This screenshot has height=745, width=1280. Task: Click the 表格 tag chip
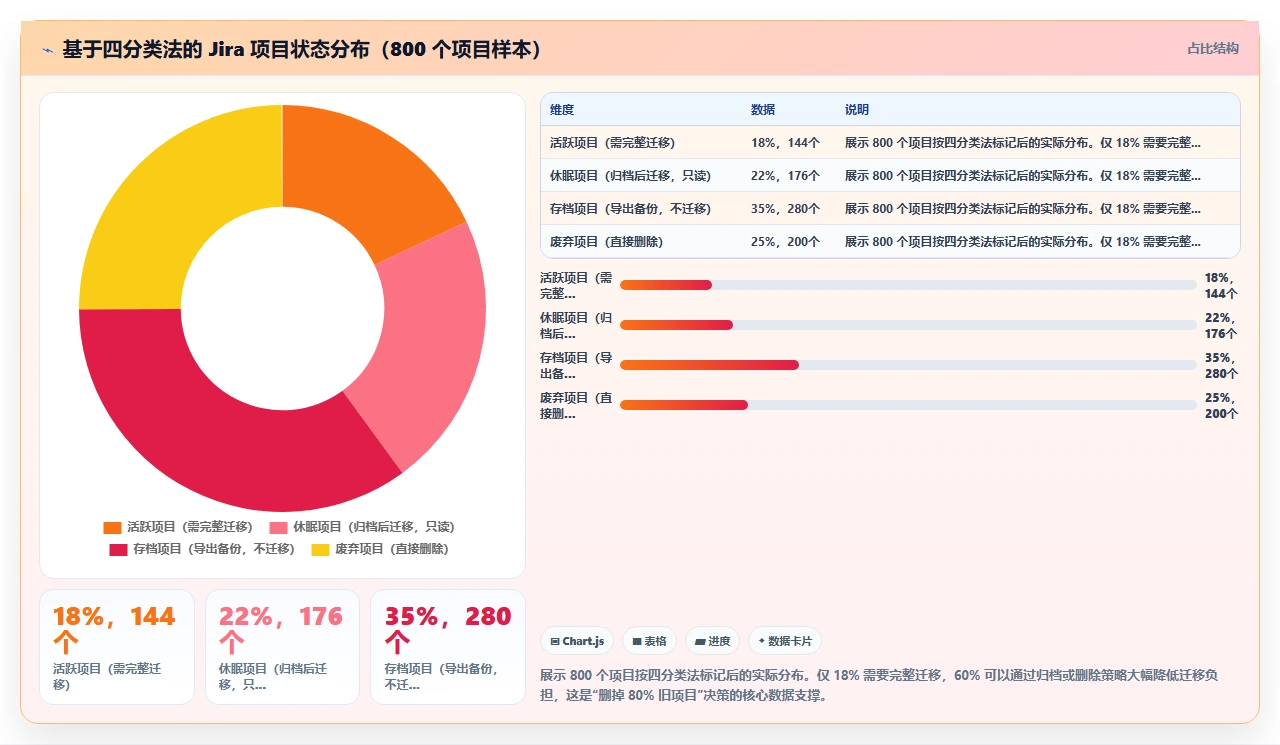coord(649,641)
